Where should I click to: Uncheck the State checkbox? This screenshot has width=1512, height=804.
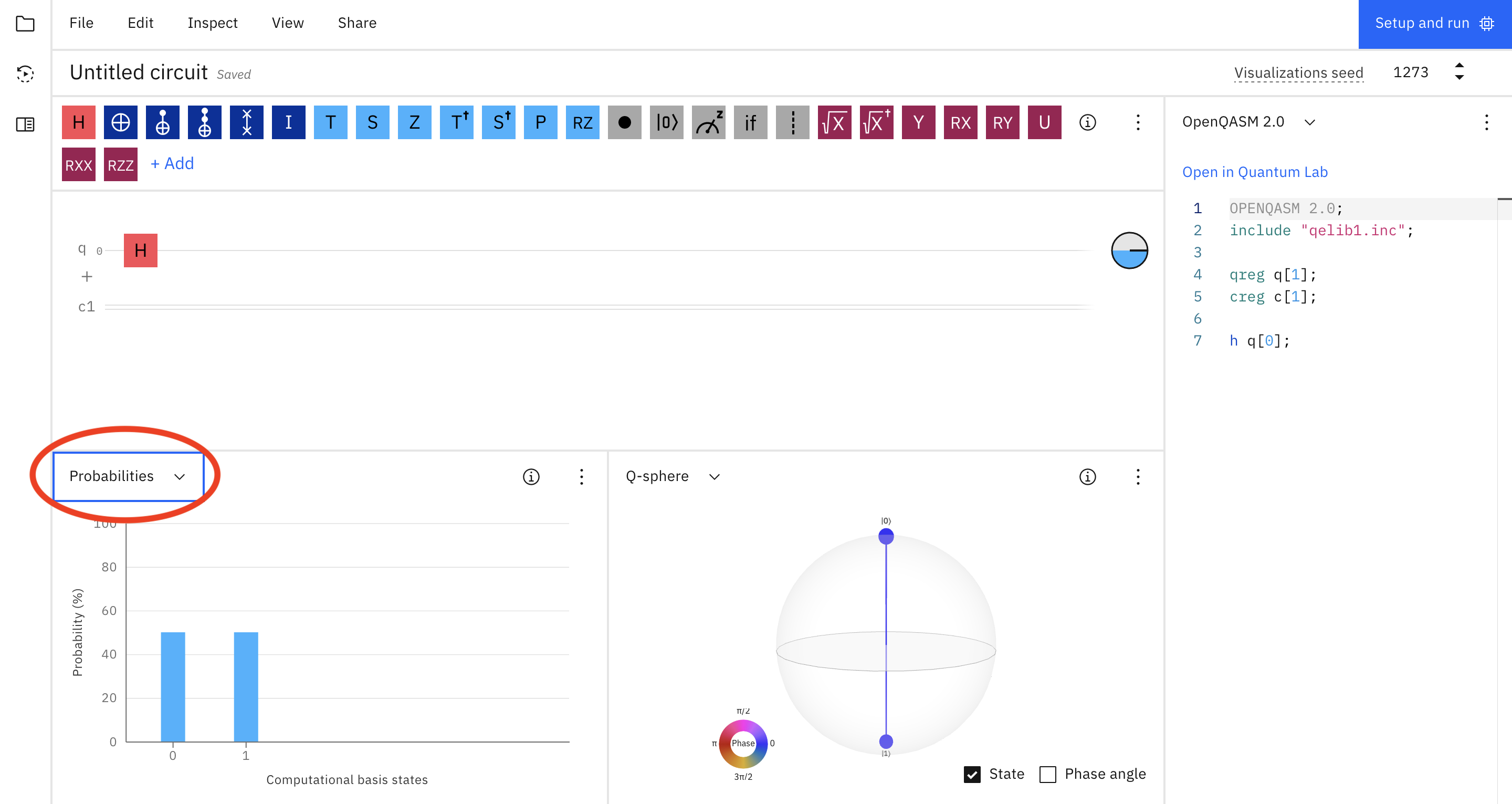click(972, 774)
